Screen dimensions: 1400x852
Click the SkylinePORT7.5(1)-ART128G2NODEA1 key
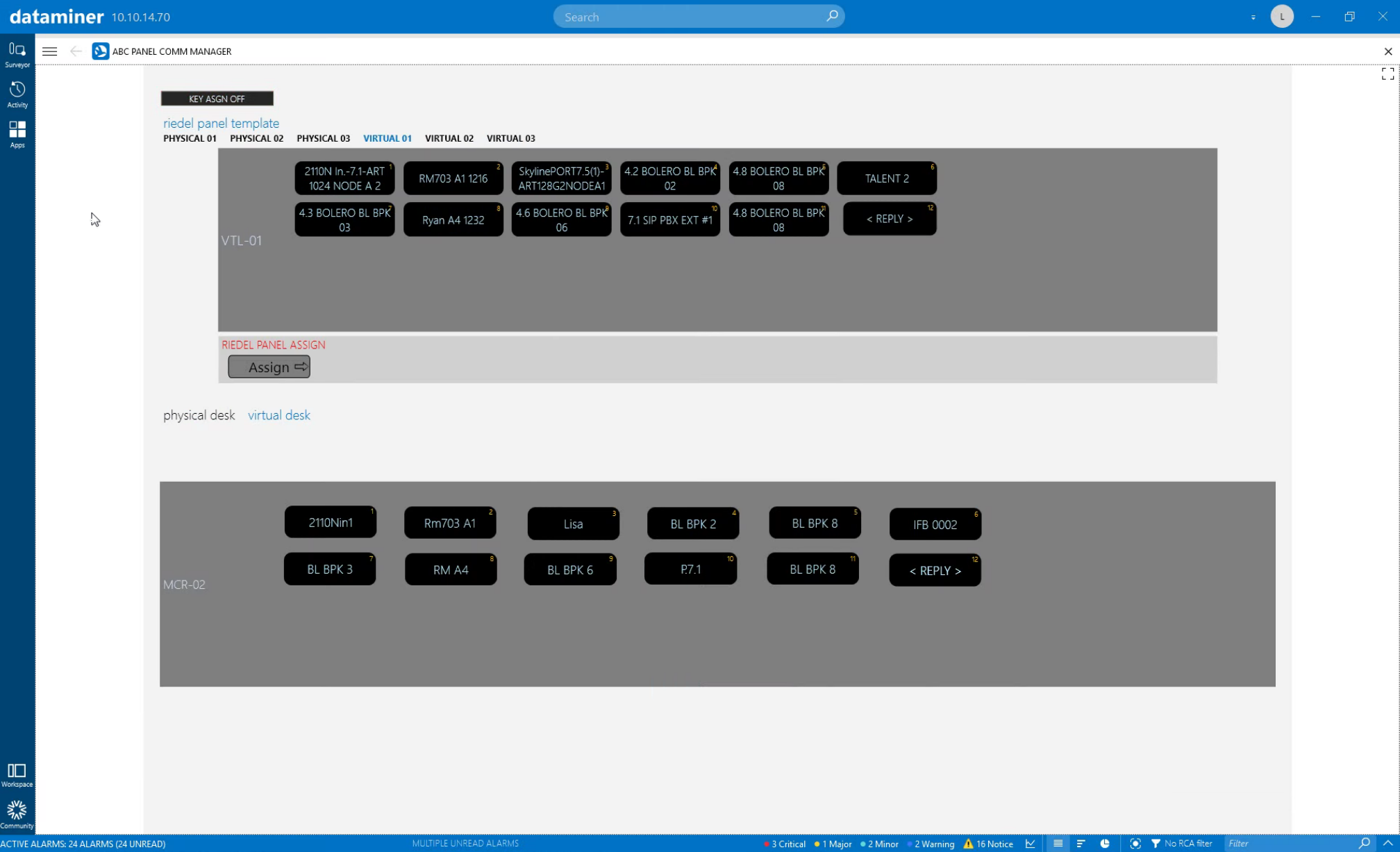click(x=562, y=178)
